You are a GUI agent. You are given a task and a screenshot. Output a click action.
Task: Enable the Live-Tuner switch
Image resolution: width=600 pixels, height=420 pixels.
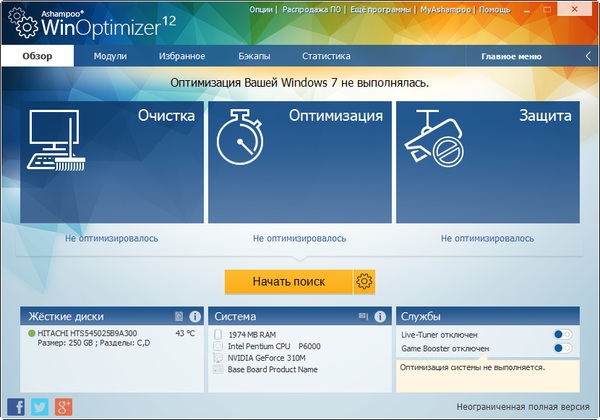pos(563,334)
